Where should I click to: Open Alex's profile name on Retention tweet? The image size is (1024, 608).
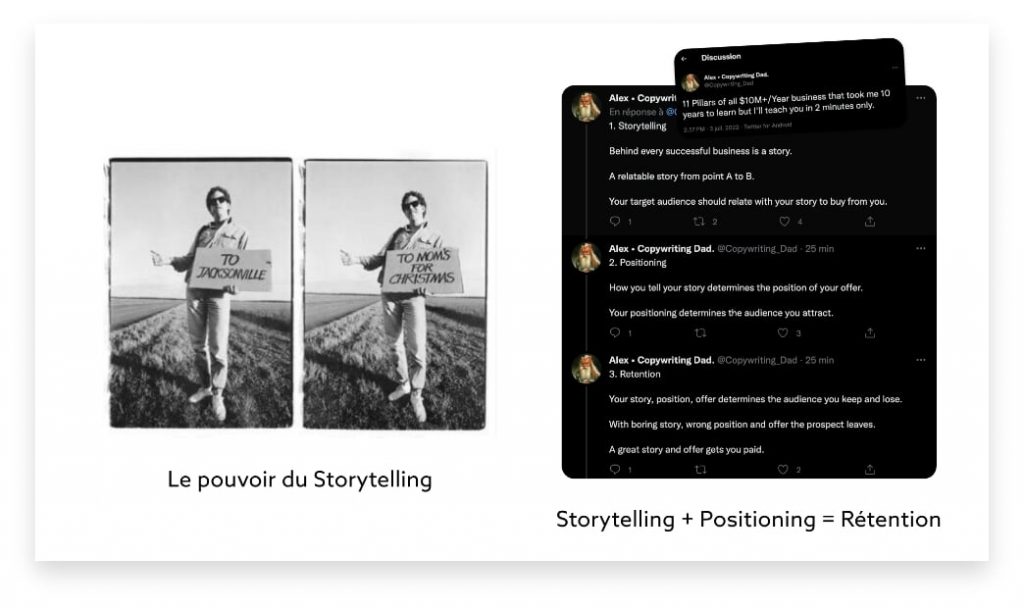pos(661,360)
